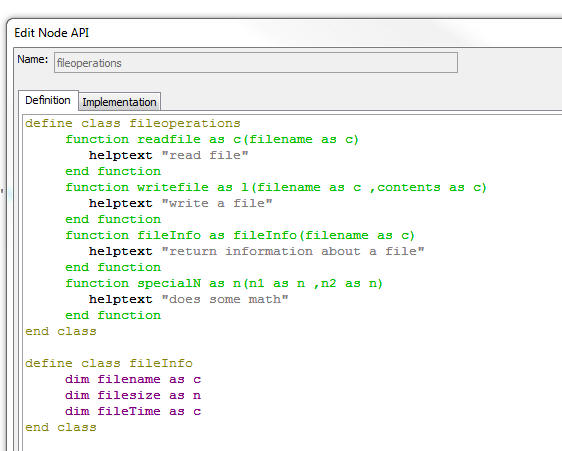
Task: Select the Definition tab
Action: tap(48, 100)
